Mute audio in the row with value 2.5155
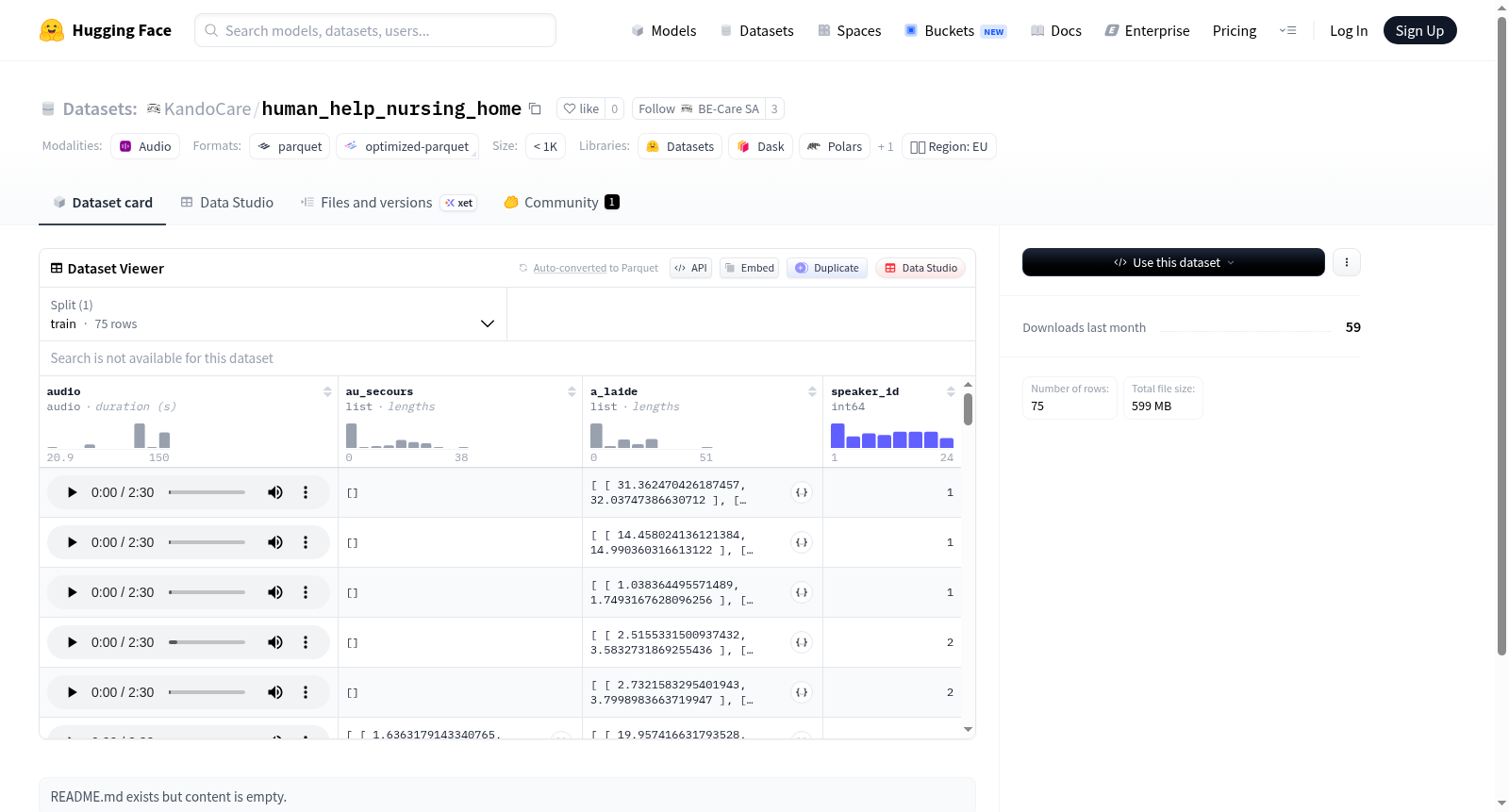The image size is (1509, 812). point(275,642)
